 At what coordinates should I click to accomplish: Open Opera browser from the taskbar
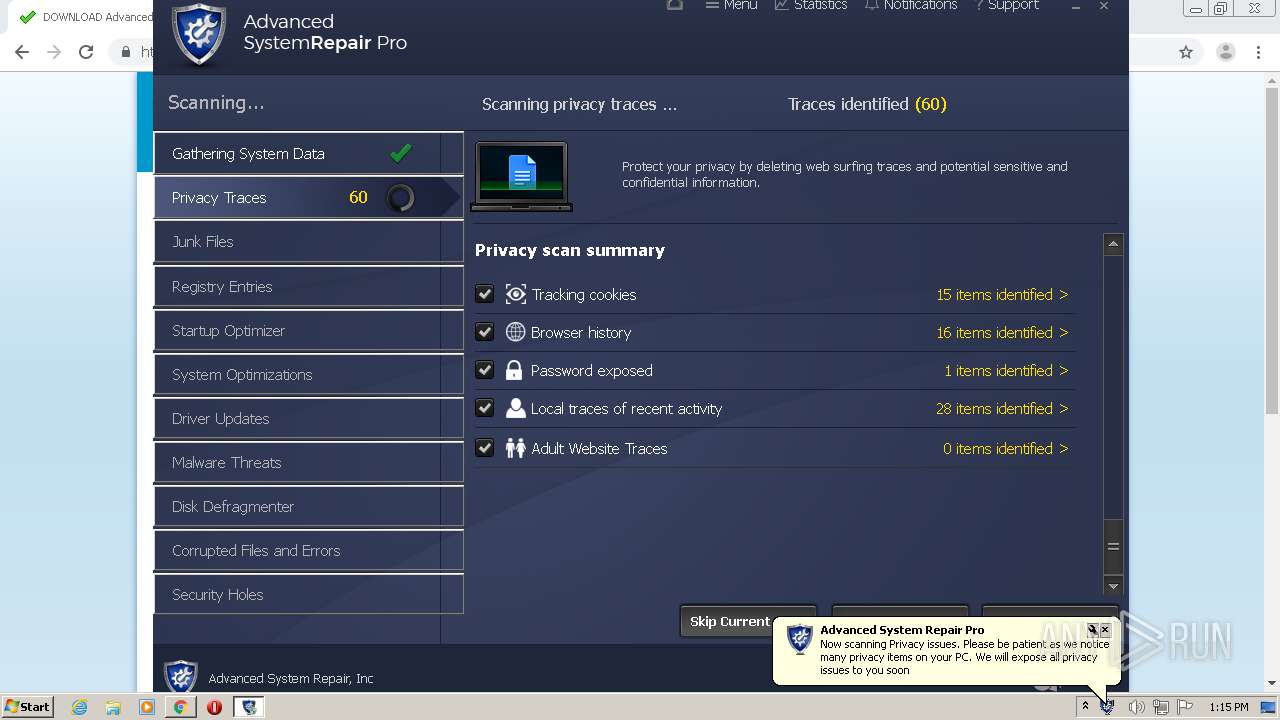click(x=214, y=707)
